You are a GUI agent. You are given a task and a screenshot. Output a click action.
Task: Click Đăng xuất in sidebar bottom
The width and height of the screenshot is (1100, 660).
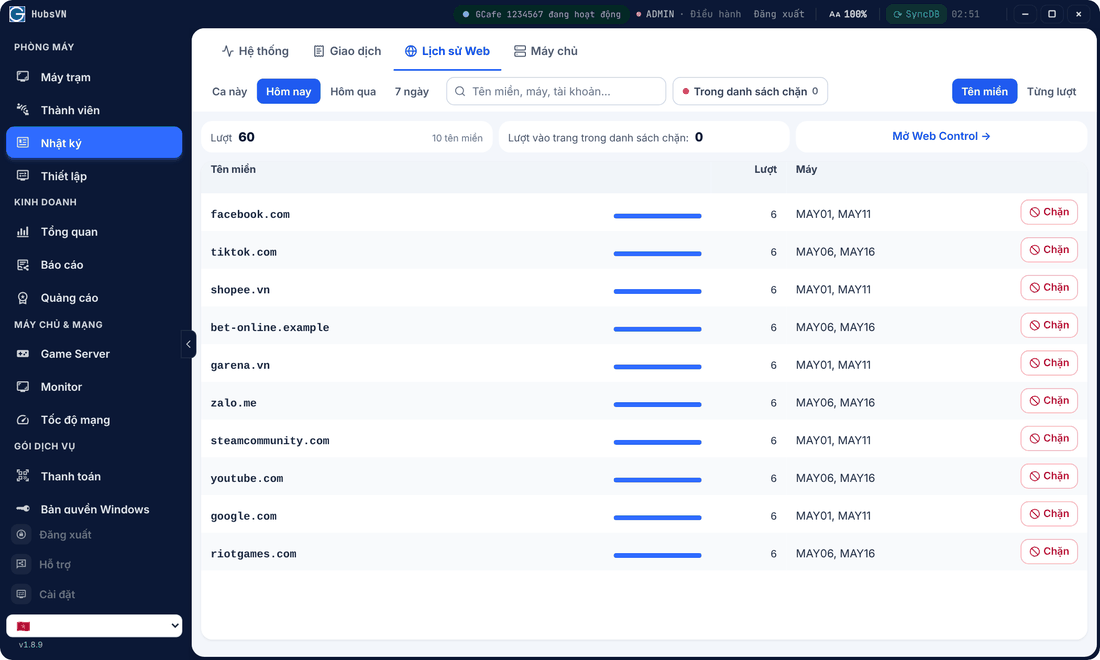(x=94, y=534)
